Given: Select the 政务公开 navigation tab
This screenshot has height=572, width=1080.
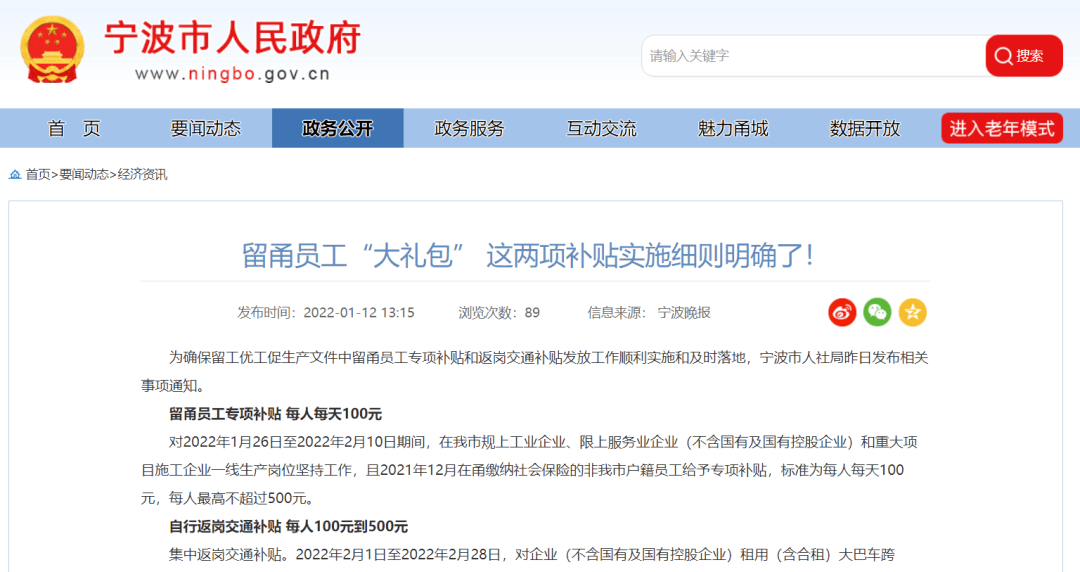Looking at the screenshot, I should tap(338, 128).
